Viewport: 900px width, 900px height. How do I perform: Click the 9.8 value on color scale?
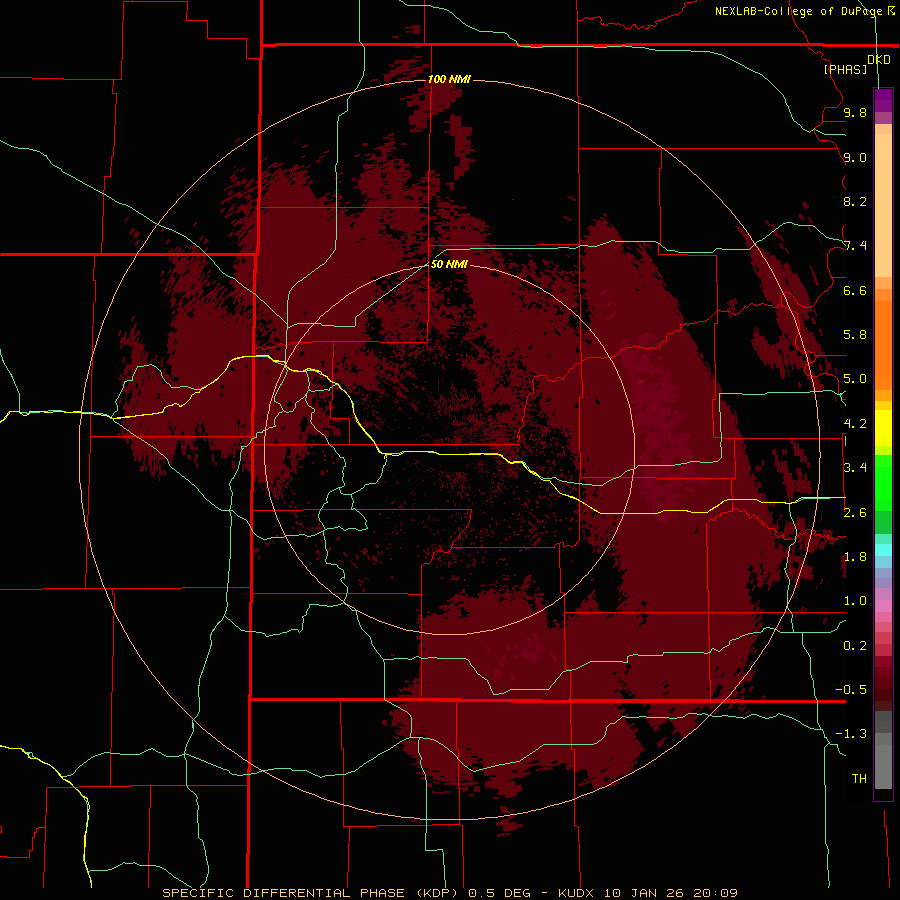855,112
